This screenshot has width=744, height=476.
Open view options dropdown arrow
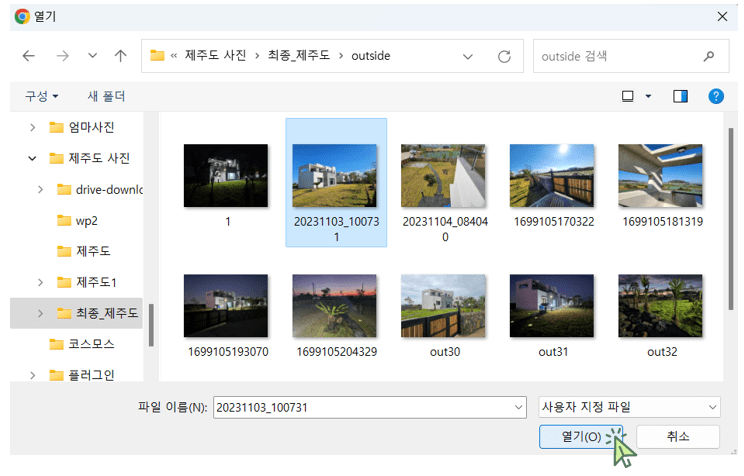point(648,96)
